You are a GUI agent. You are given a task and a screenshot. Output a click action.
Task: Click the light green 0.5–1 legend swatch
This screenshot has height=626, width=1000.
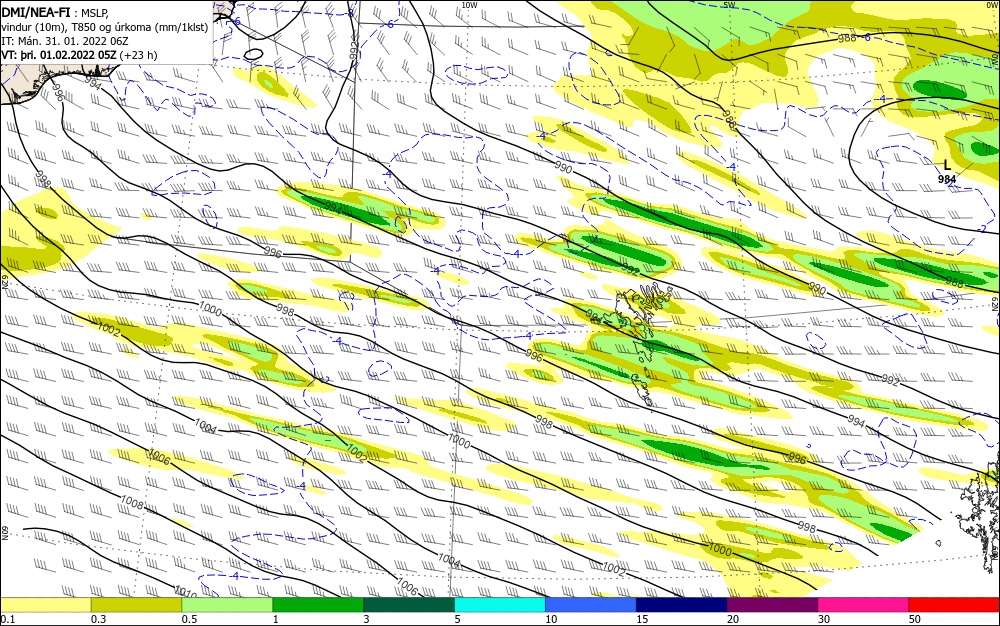(227, 605)
